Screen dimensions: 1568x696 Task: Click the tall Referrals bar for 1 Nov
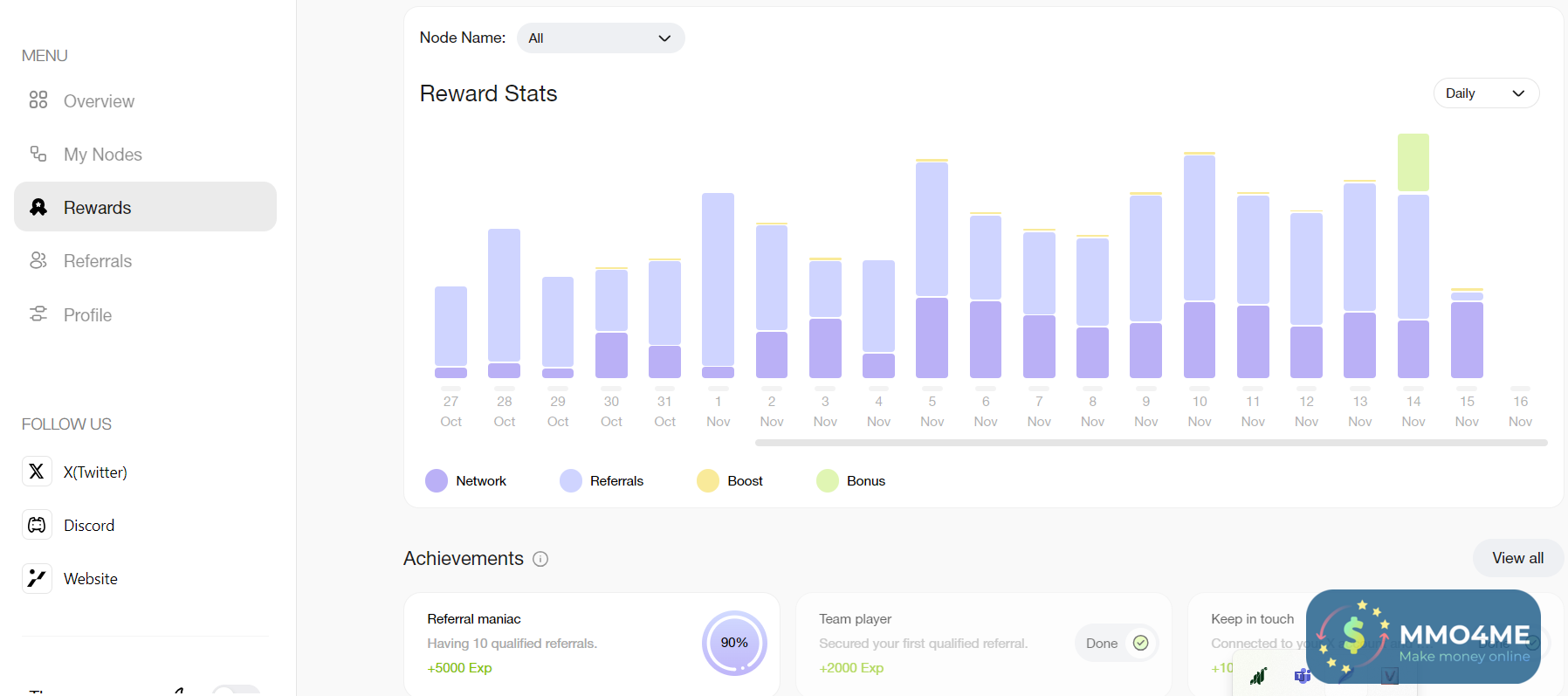tap(718, 279)
